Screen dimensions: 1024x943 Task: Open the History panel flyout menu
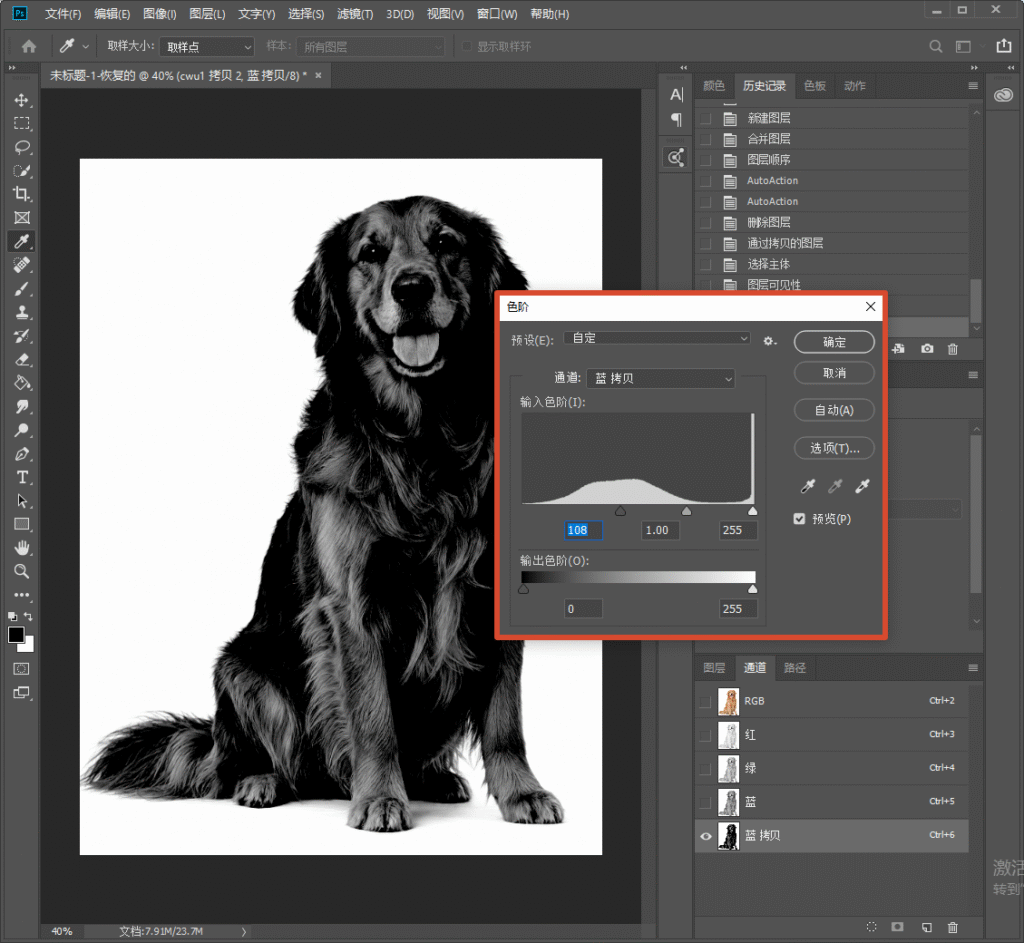coord(972,86)
